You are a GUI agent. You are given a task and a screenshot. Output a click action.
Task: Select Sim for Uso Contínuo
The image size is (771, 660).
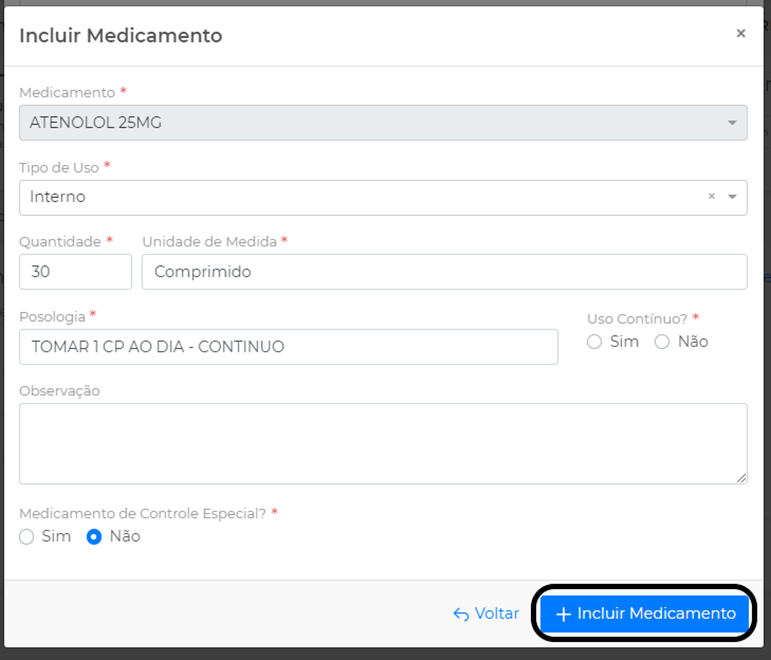(595, 342)
